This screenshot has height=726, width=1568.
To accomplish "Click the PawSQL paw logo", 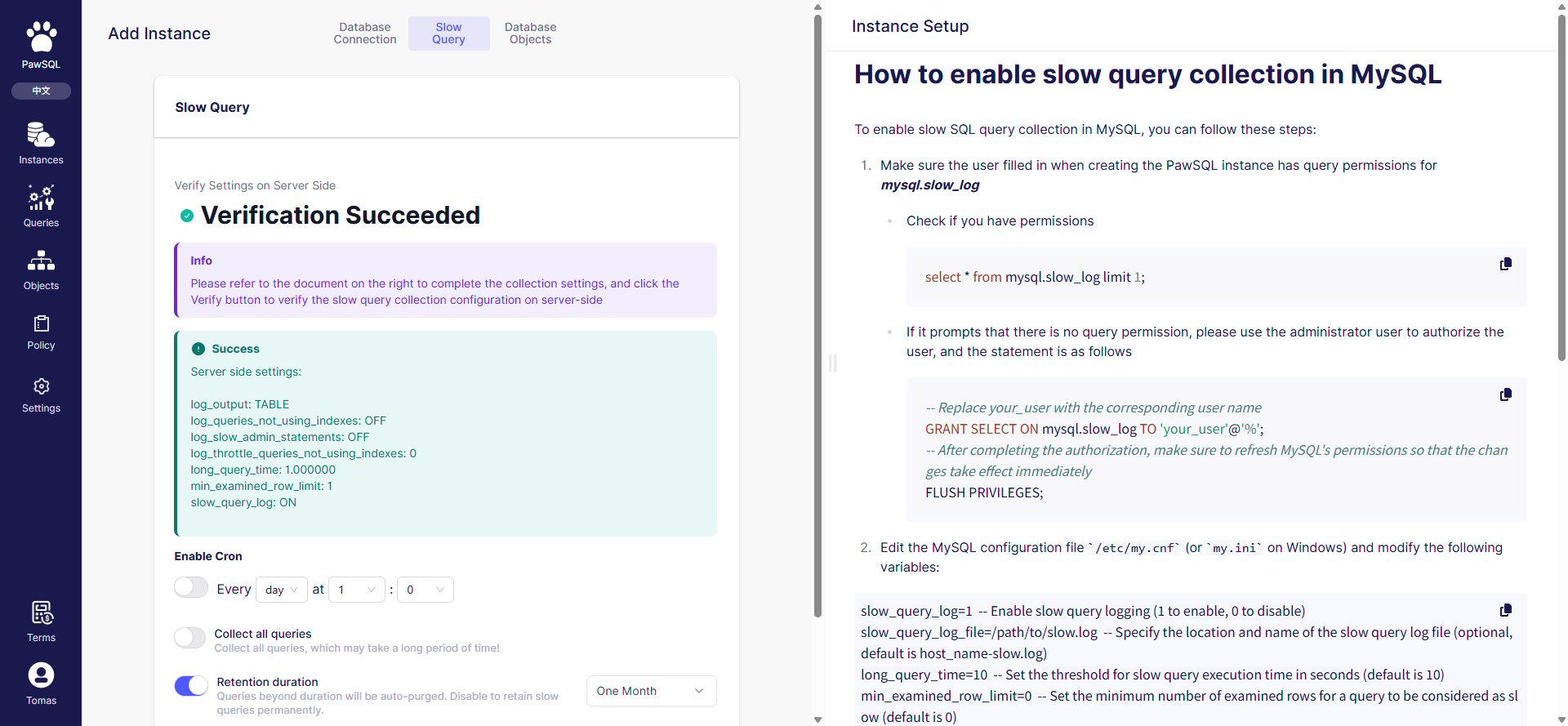I will (41, 38).
